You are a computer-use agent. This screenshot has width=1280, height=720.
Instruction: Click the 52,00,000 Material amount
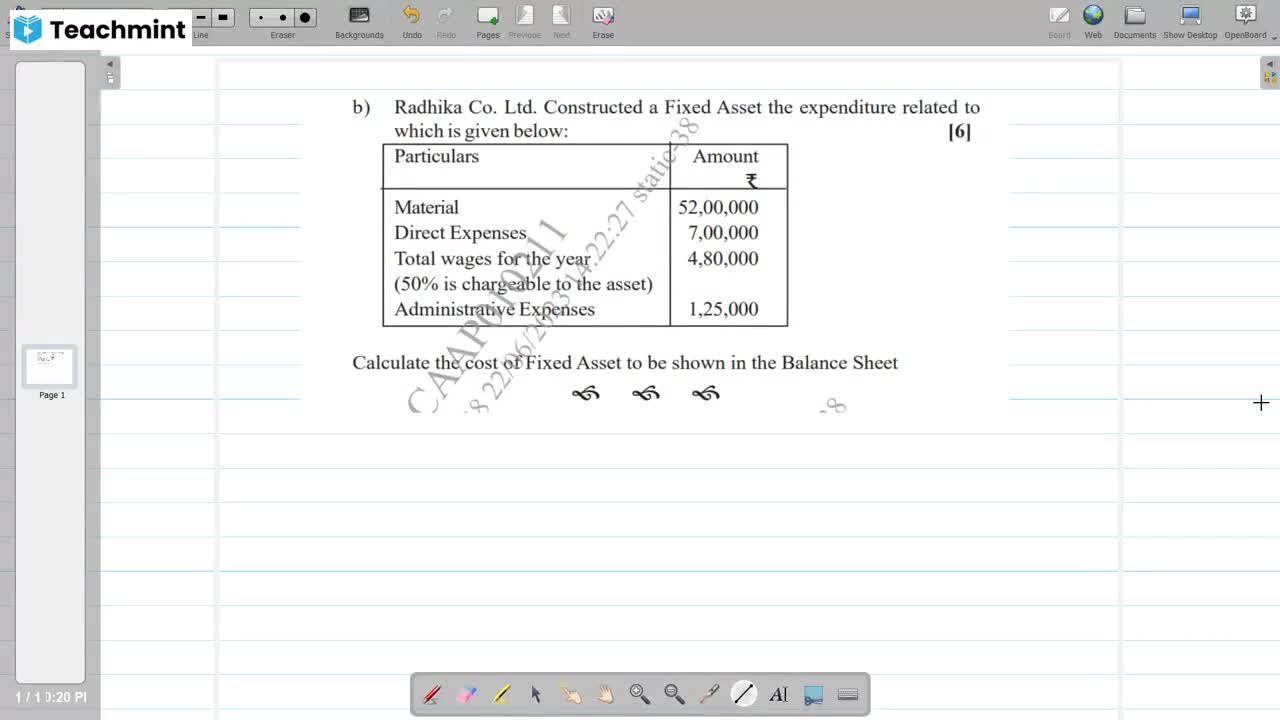point(718,207)
